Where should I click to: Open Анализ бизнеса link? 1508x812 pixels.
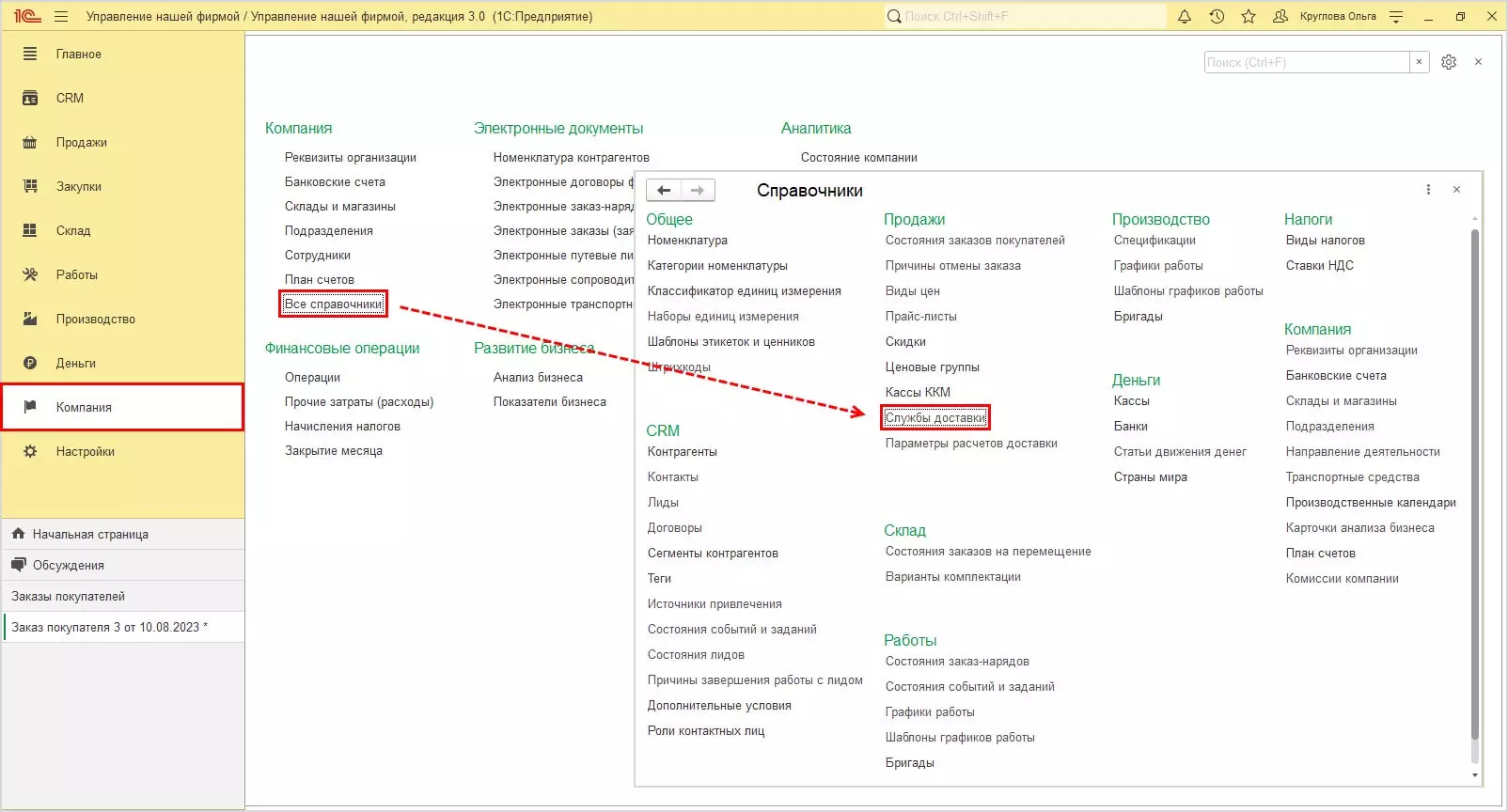[538, 377]
